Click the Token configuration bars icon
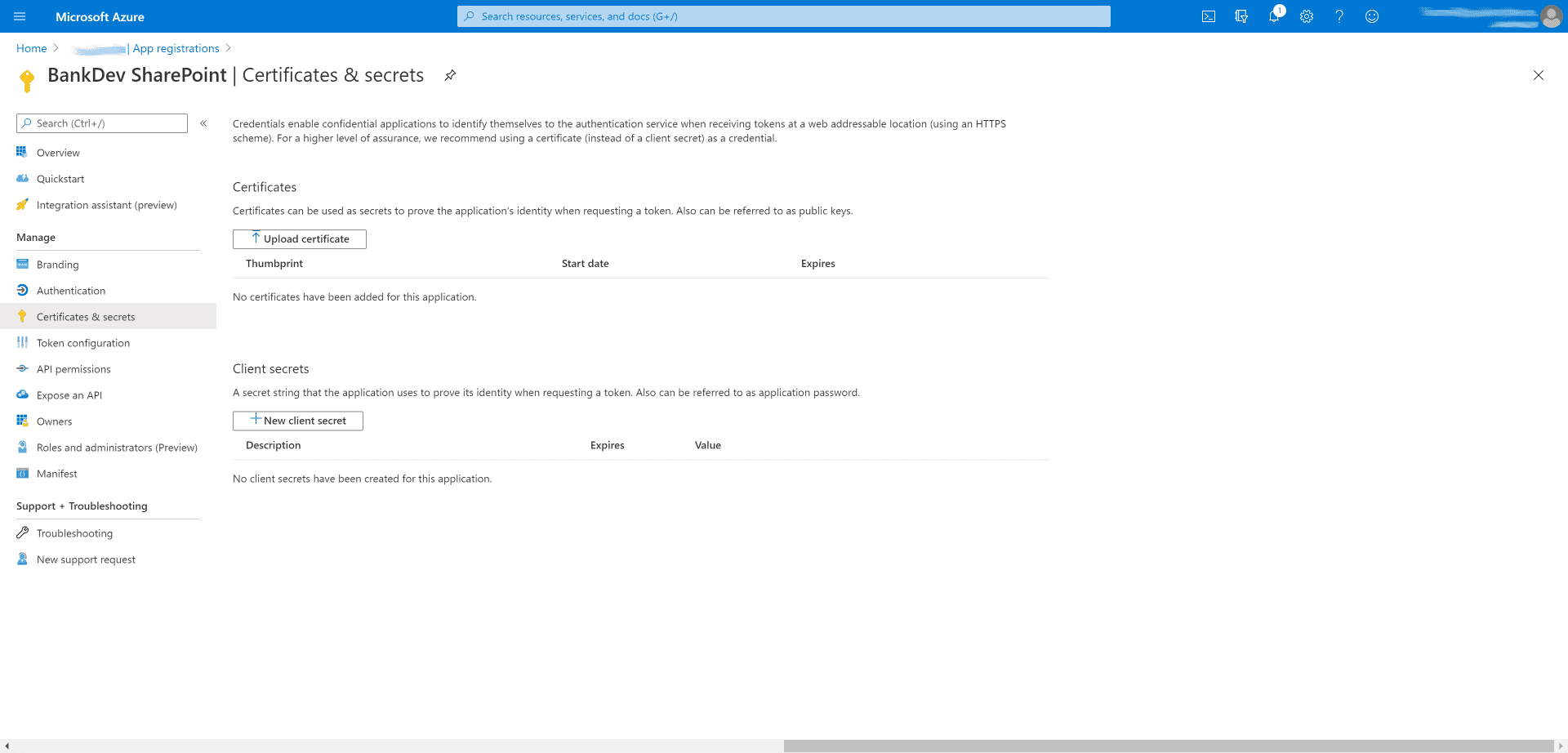This screenshot has height=753, width=1568. click(22, 343)
